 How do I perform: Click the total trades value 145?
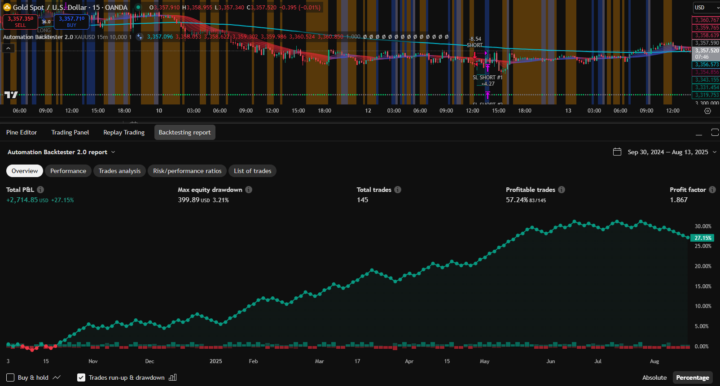point(362,200)
